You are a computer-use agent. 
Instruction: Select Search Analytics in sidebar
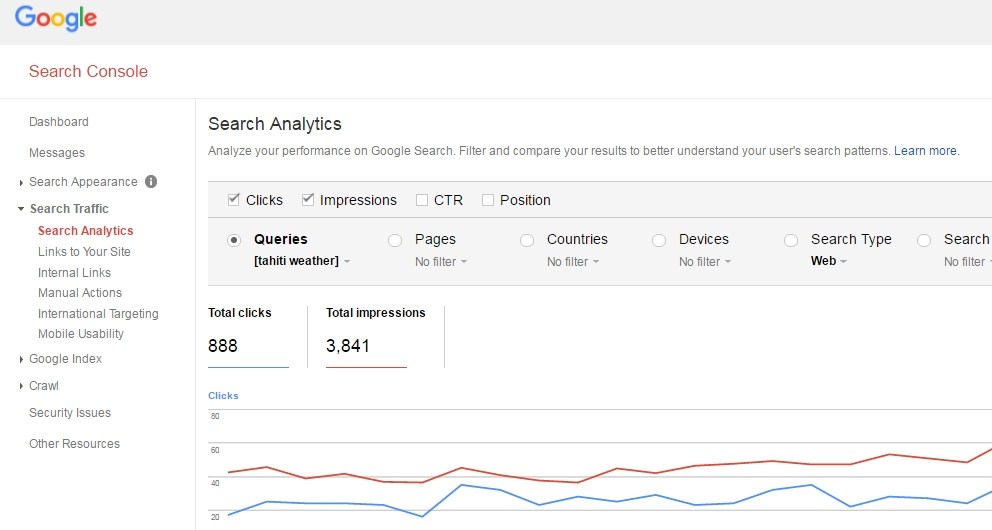(85, 231)
